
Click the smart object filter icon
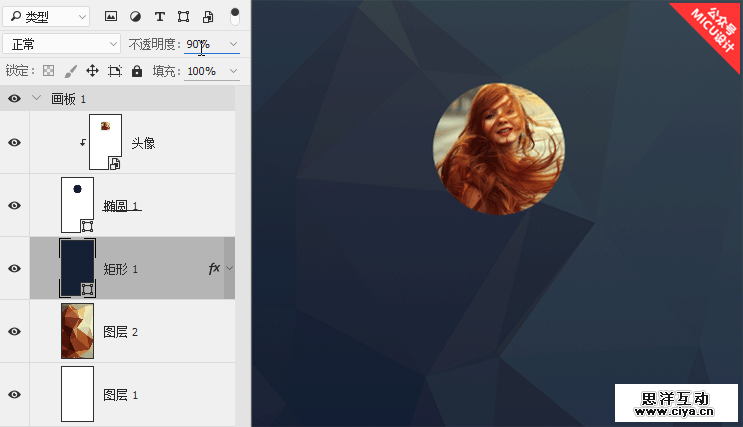[x=207, y=17]
